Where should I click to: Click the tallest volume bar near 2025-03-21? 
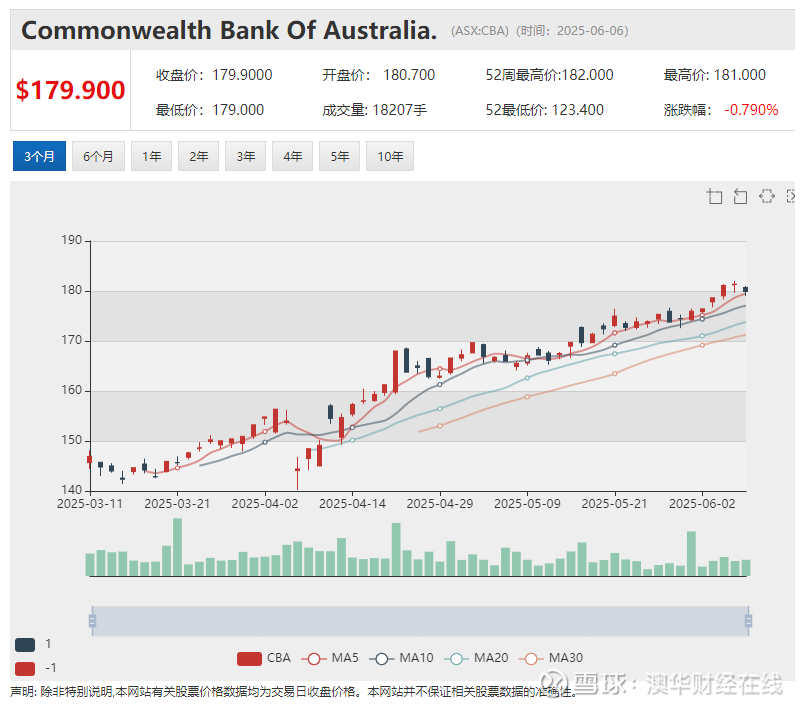click(178, 547)
